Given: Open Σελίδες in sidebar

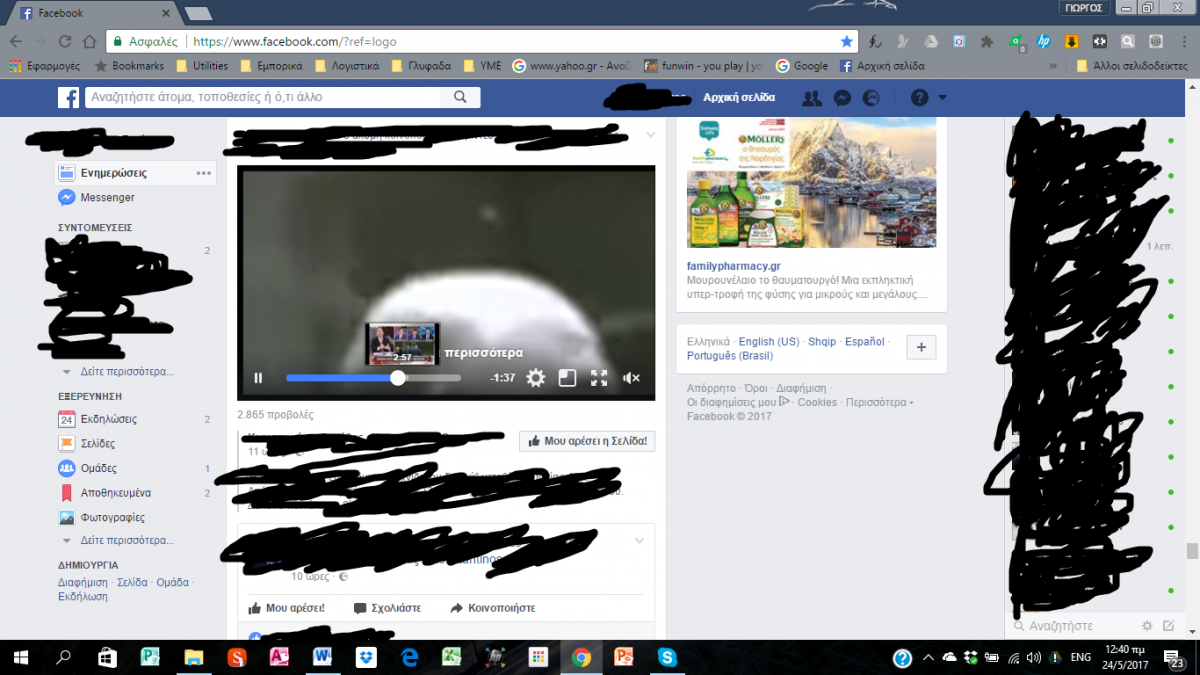Looking at the screenshot, I should tap(98, 443).
